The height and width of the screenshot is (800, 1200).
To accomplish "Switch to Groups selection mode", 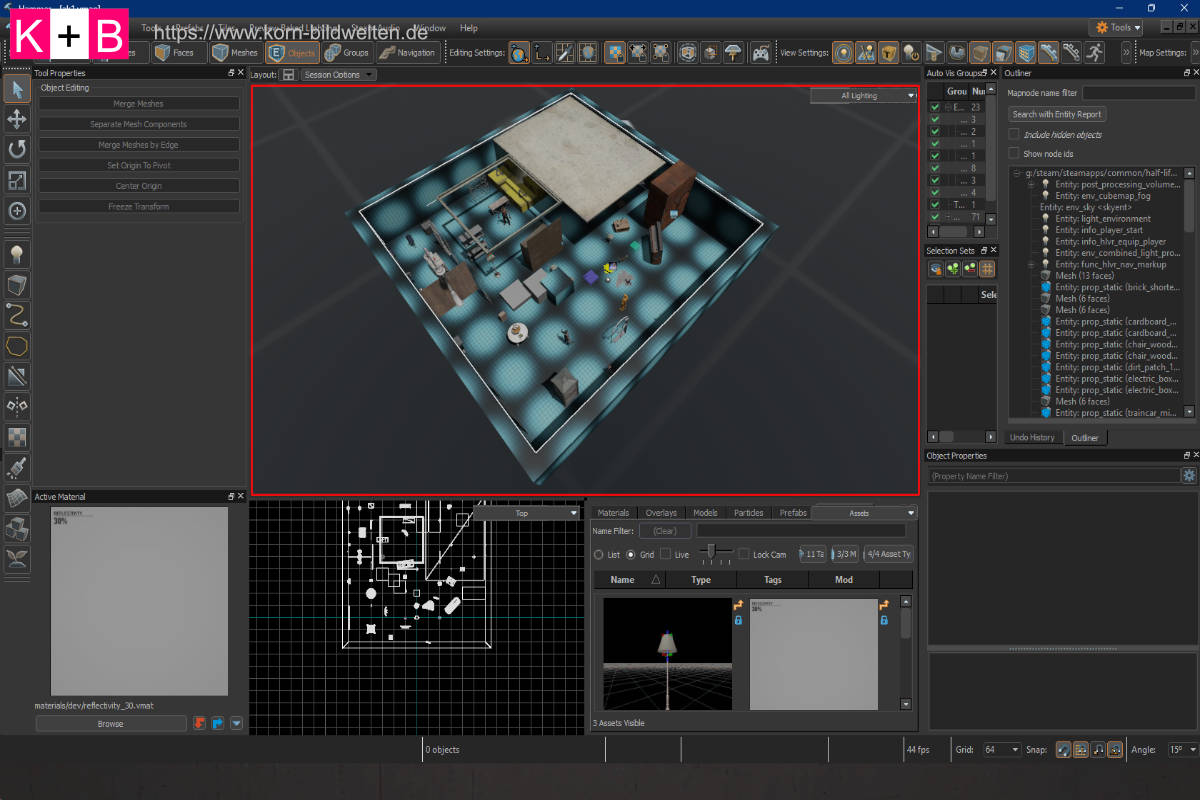I will pos(347,52).
